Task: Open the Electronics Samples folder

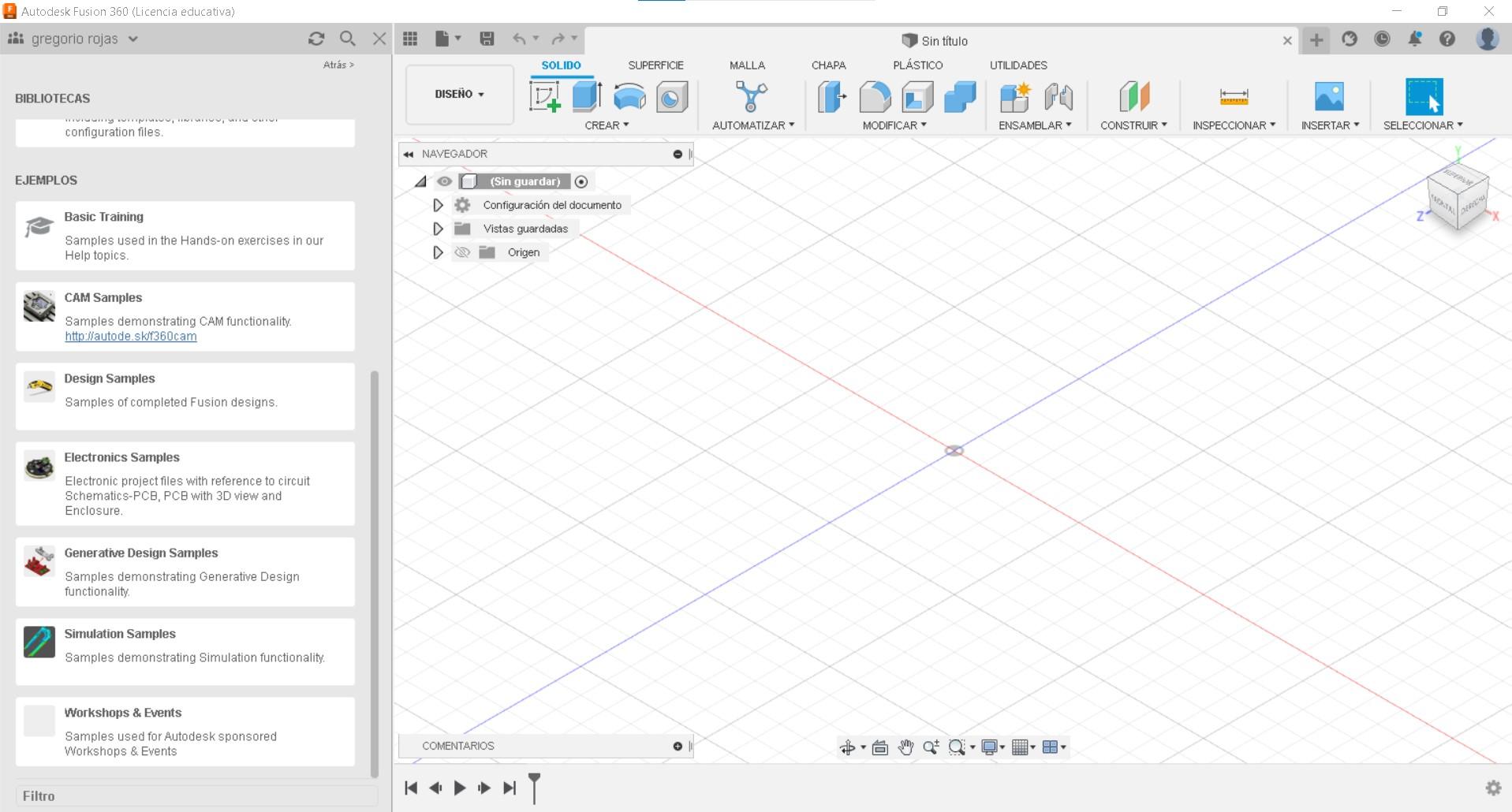Action: tap(185, 483)
